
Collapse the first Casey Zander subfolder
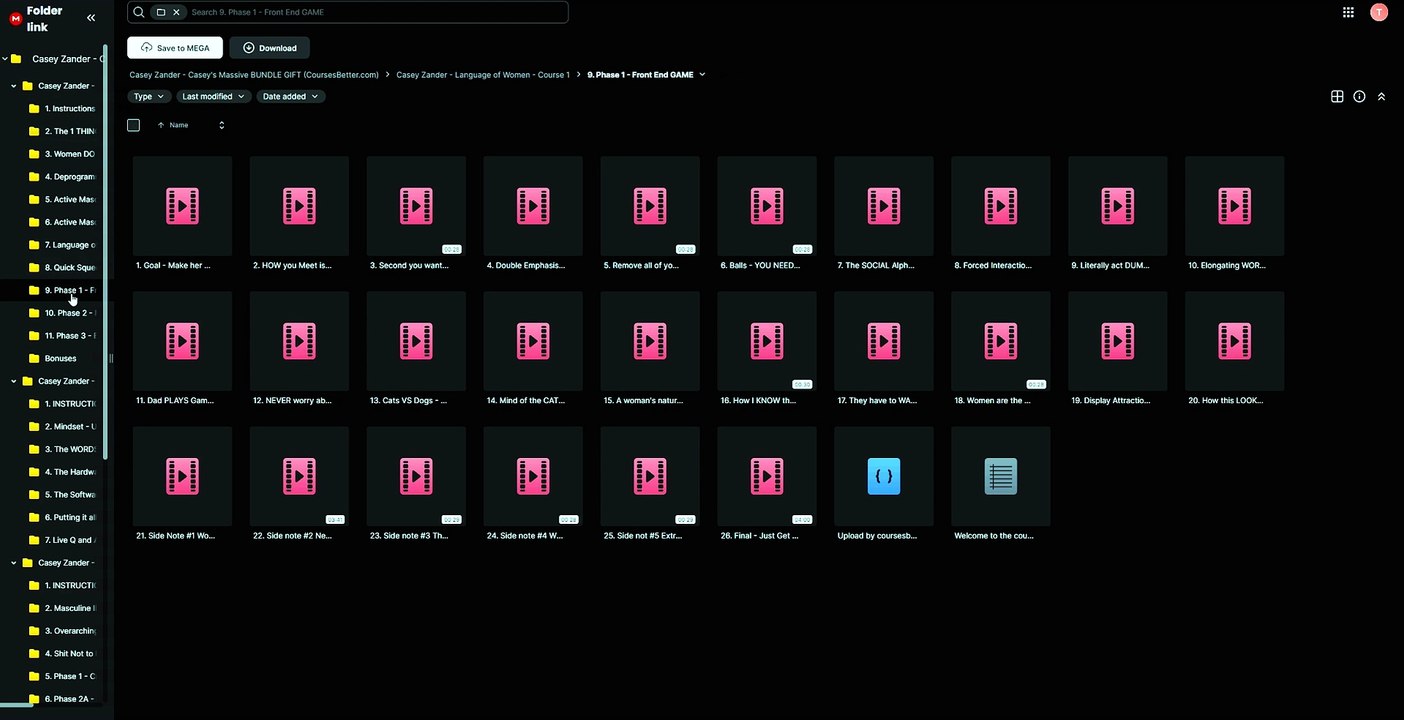point(14,86)
